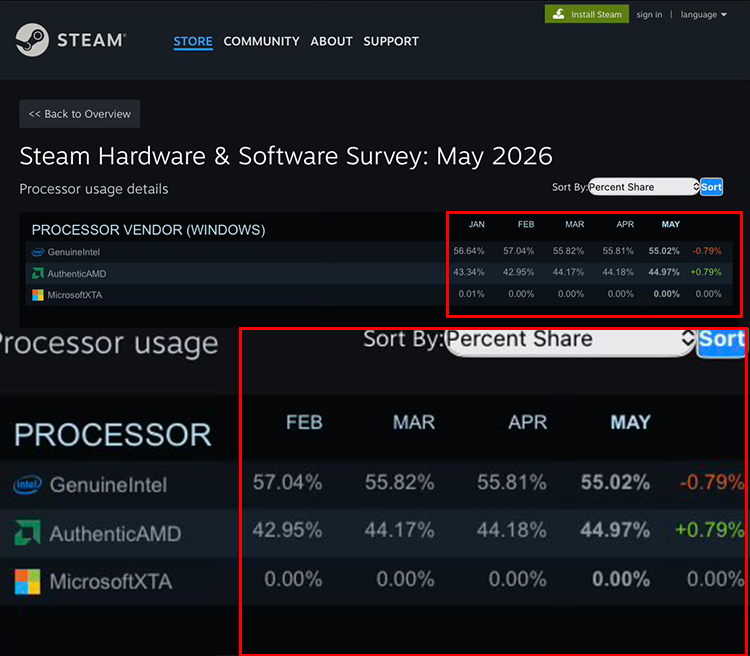The width and height of the screenshot is (750, 656).
Task: Click the large 55.81% value
Action: coord(511,482)
